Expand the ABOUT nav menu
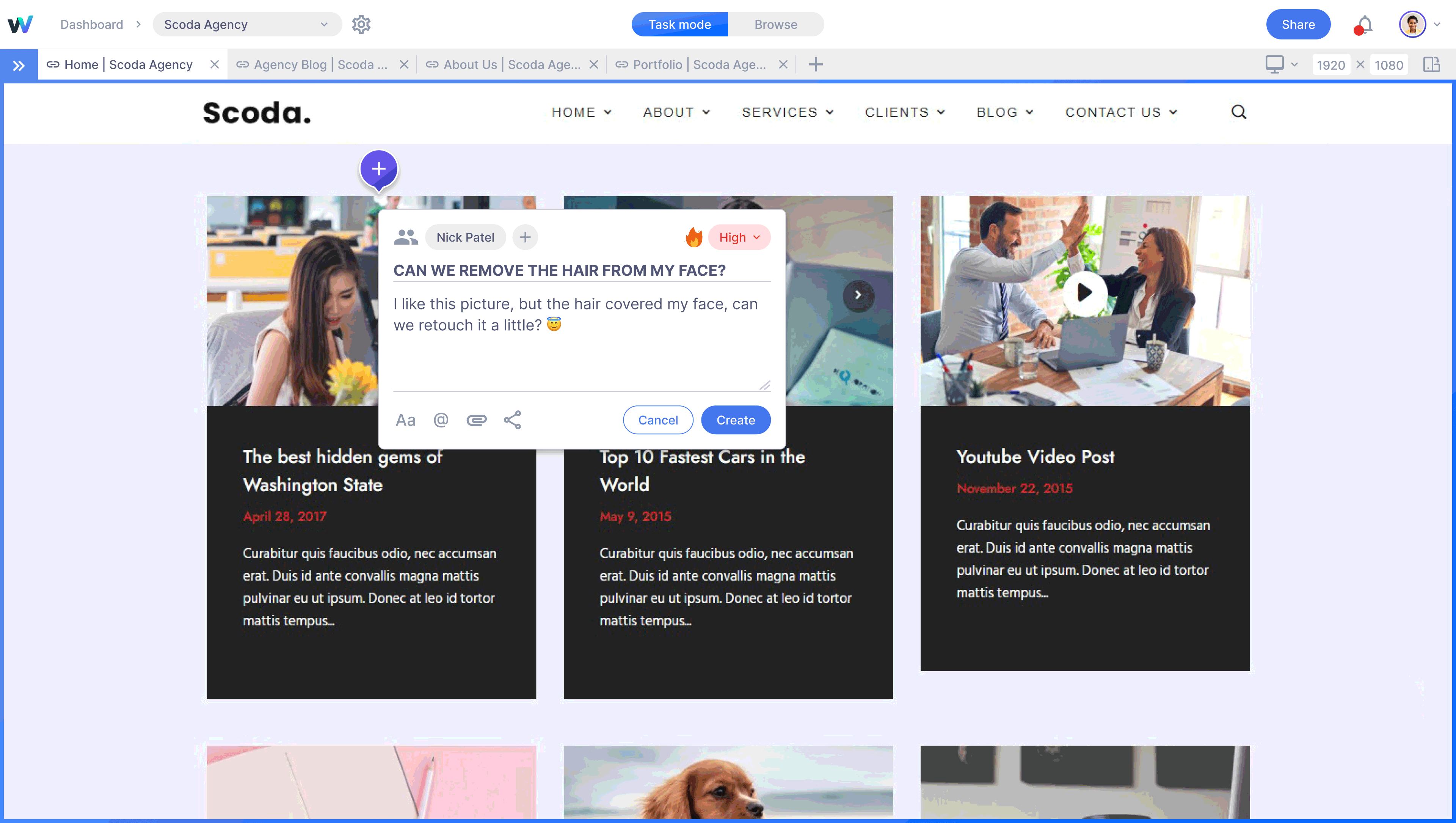 676,112
